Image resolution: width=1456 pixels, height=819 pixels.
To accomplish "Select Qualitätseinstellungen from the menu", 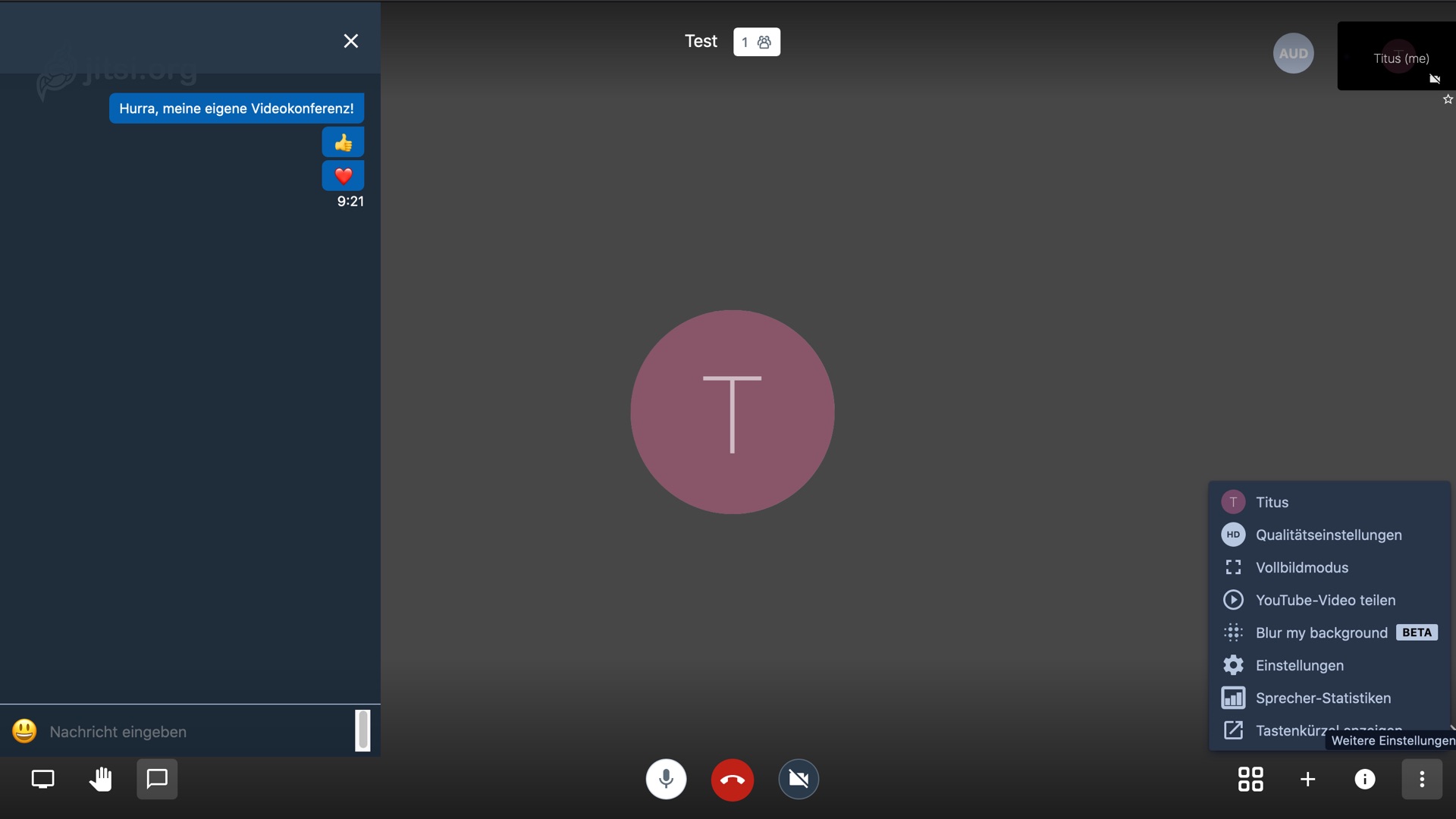I will 1328,535.
